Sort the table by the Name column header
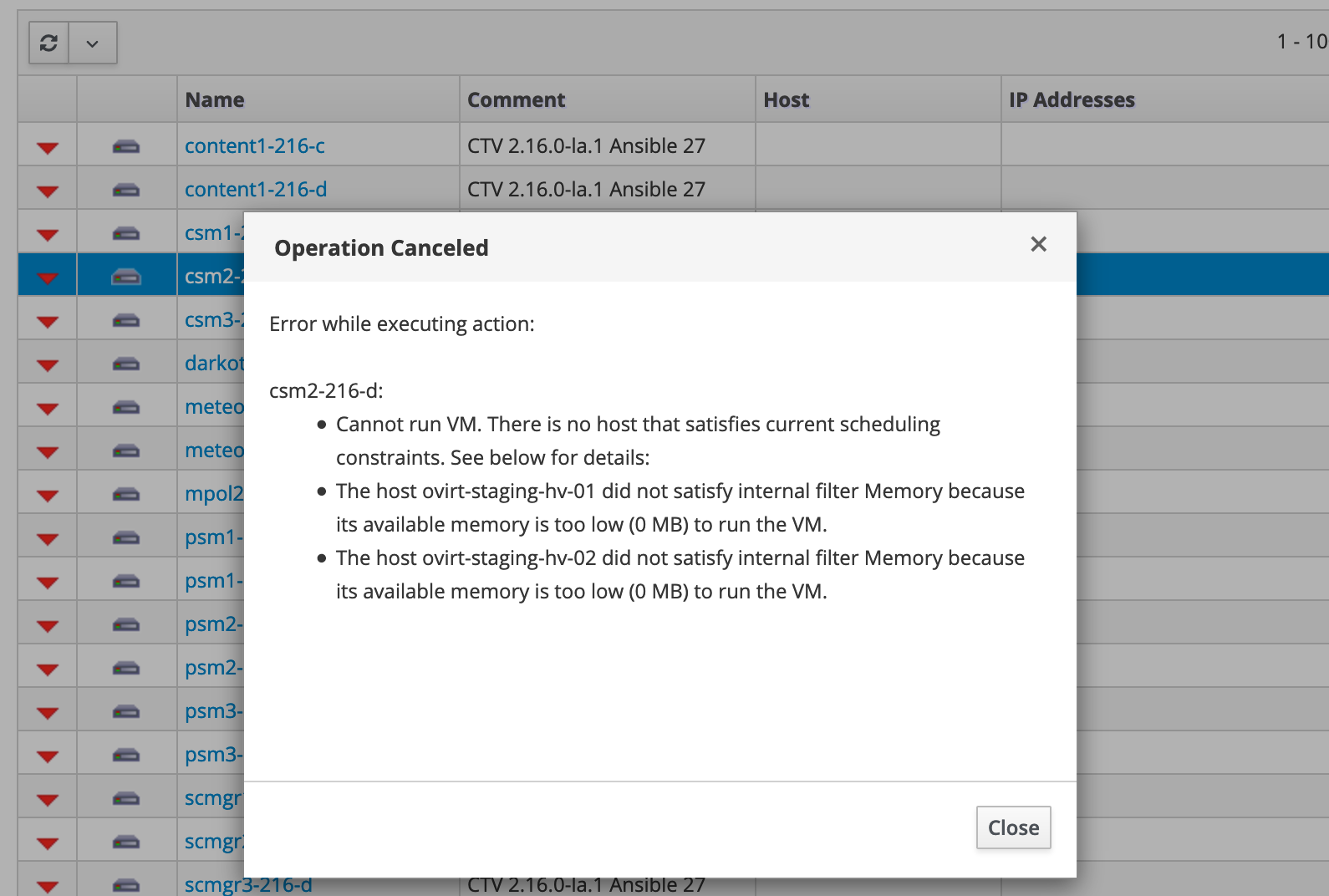 coord(215,100)
